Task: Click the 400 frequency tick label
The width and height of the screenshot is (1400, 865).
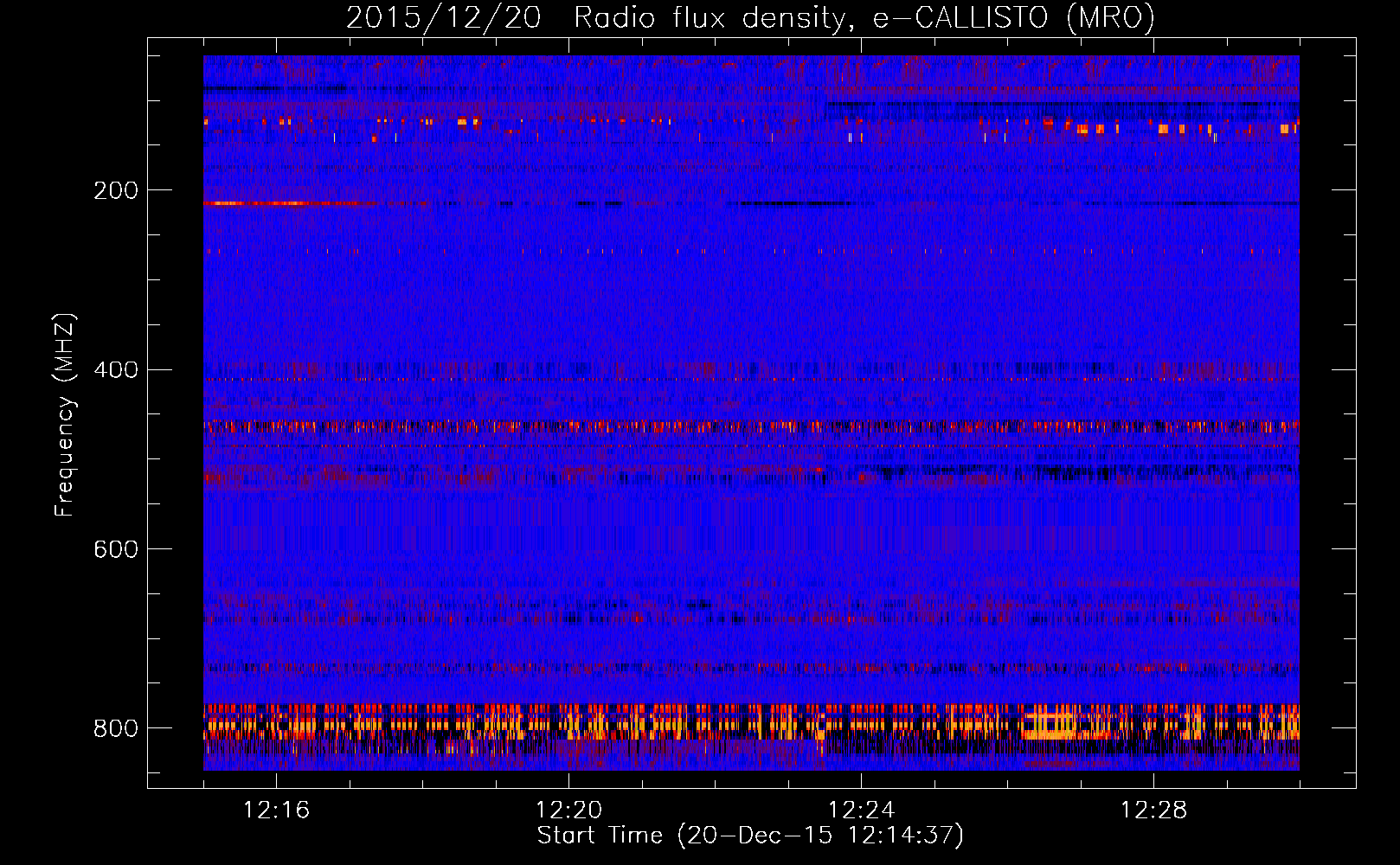Action: [x=116, y=370]
